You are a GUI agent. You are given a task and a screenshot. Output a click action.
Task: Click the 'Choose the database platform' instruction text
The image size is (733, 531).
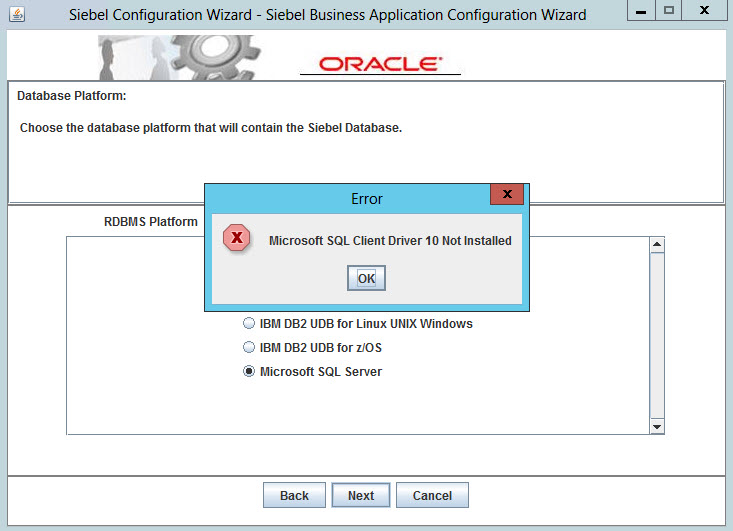click(x=211, y=128)
